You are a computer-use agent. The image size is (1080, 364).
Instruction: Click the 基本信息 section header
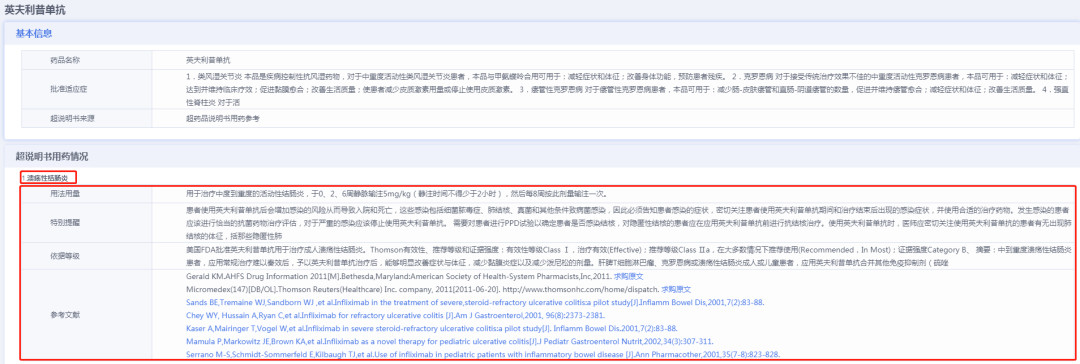tap(34, 33)
